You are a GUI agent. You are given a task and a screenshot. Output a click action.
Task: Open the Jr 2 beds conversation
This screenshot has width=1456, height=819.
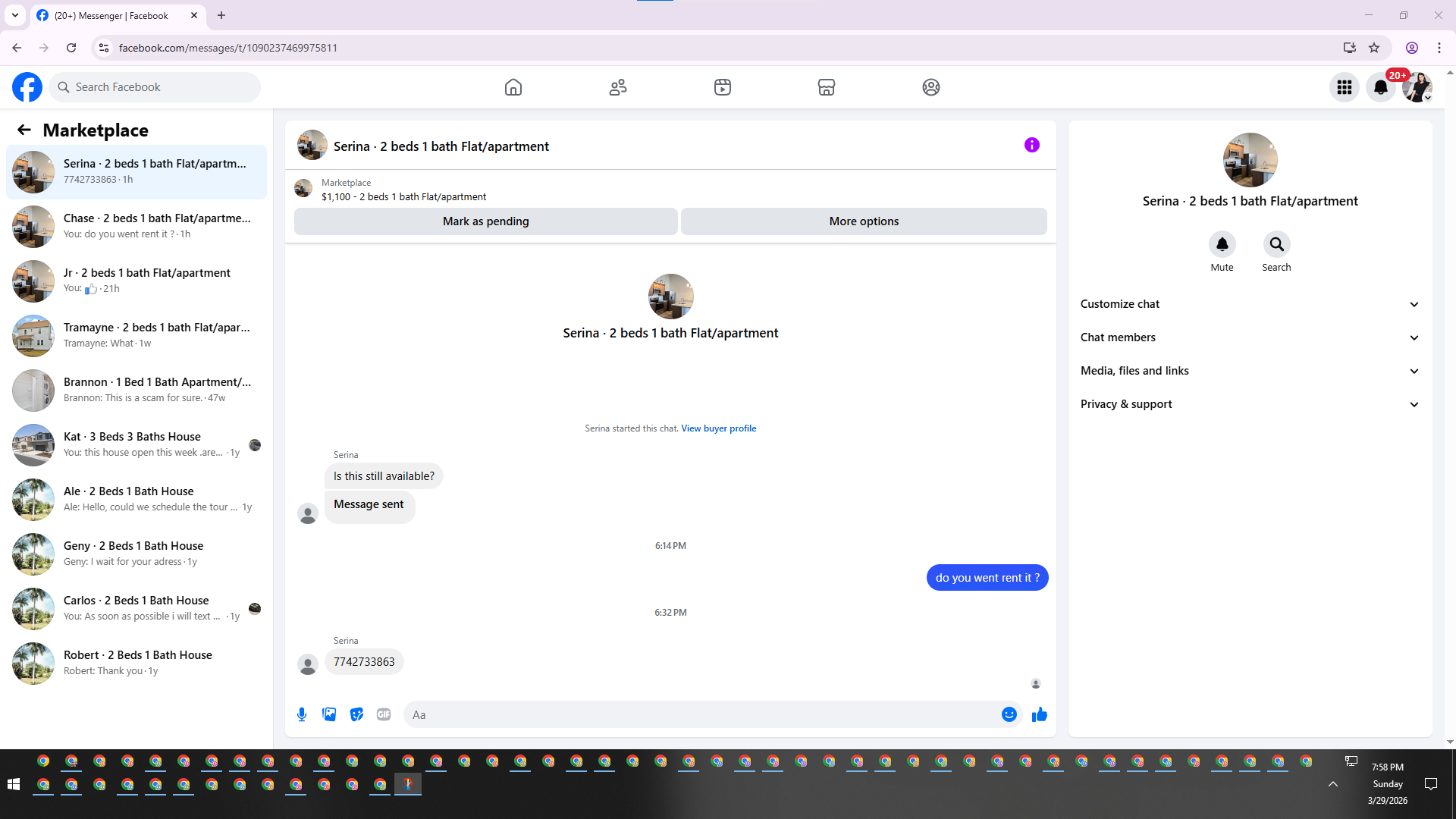point(136,281)
